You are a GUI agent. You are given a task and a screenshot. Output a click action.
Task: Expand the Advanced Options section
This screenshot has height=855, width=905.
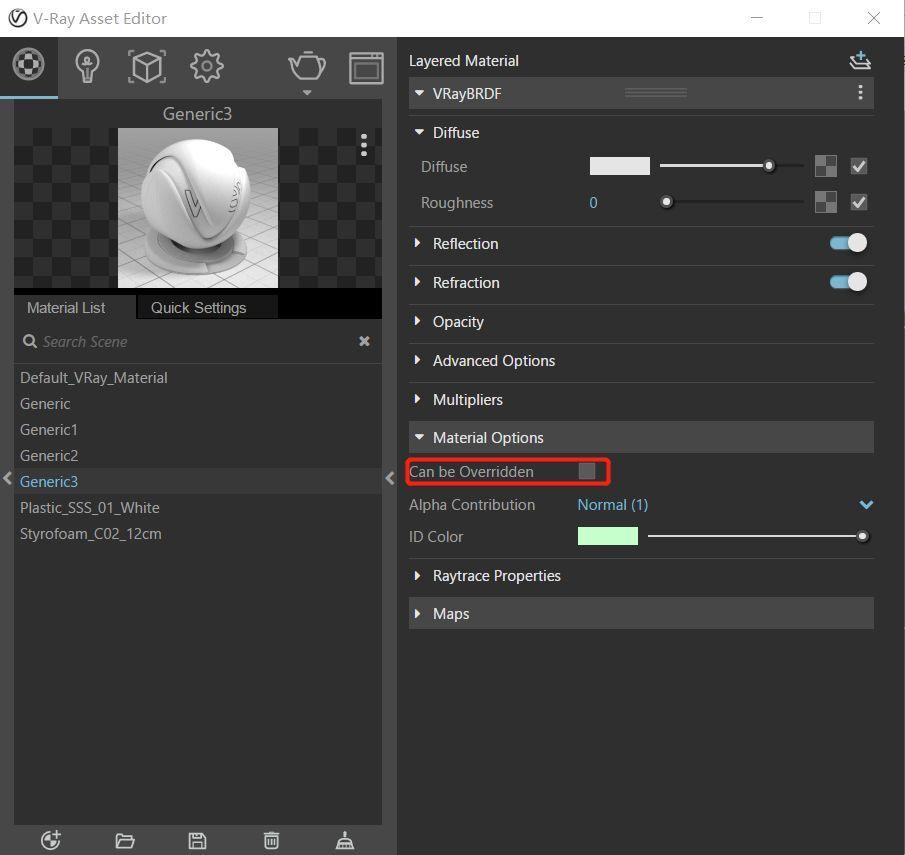[418, 360]
